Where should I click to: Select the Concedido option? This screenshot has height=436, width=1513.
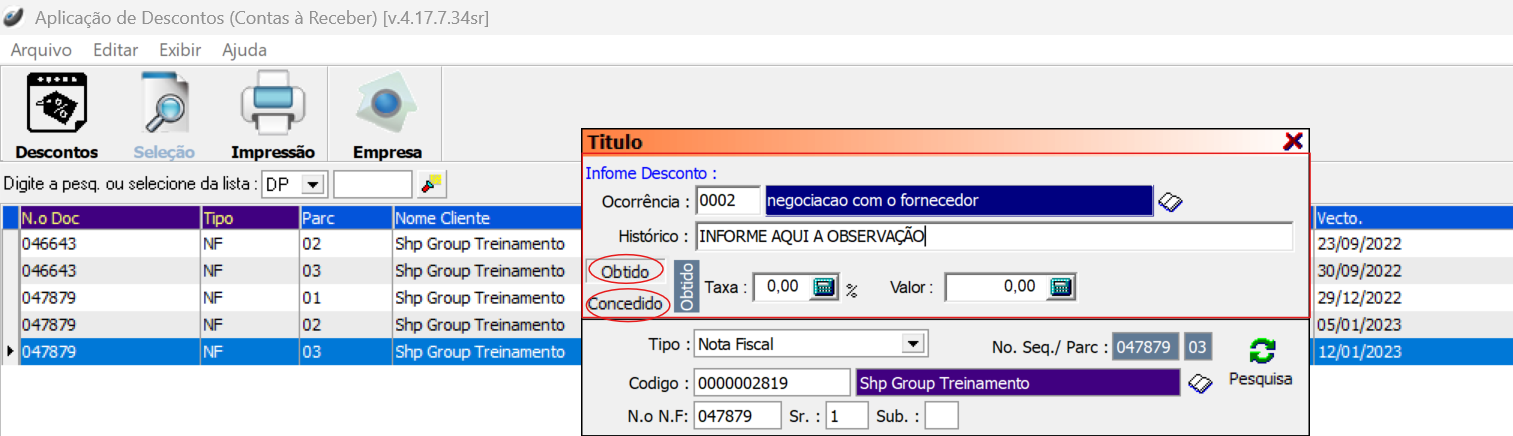[625, 303]
